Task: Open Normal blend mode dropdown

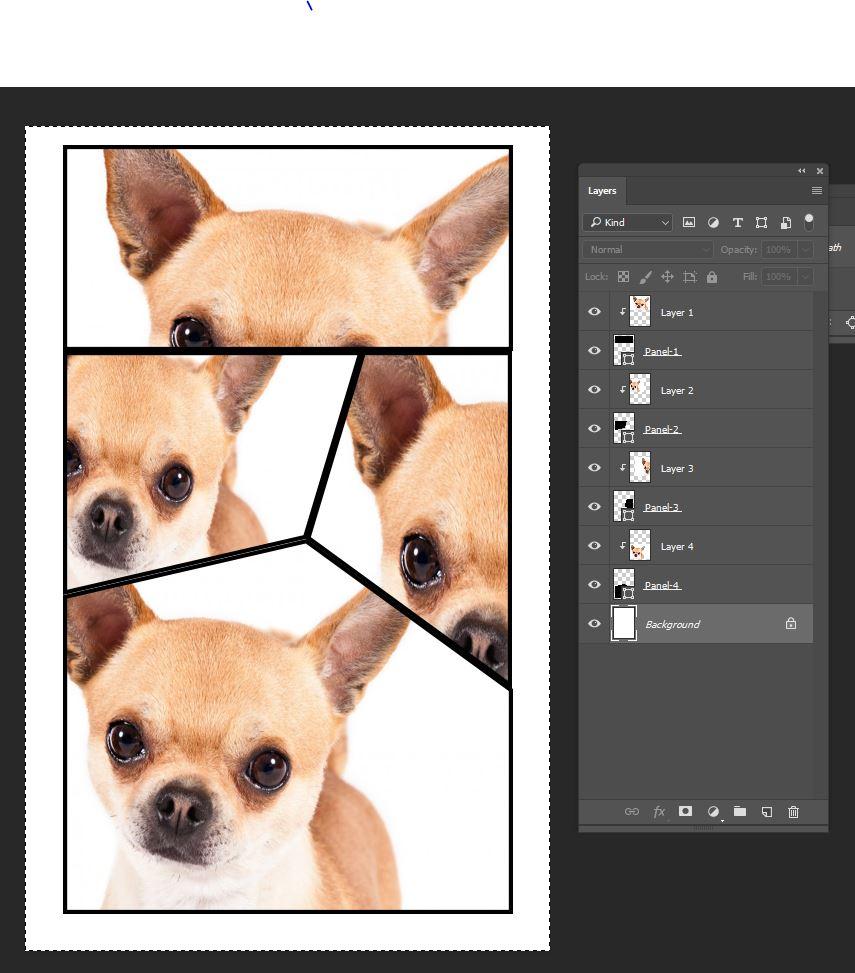Action: (648, 249)
